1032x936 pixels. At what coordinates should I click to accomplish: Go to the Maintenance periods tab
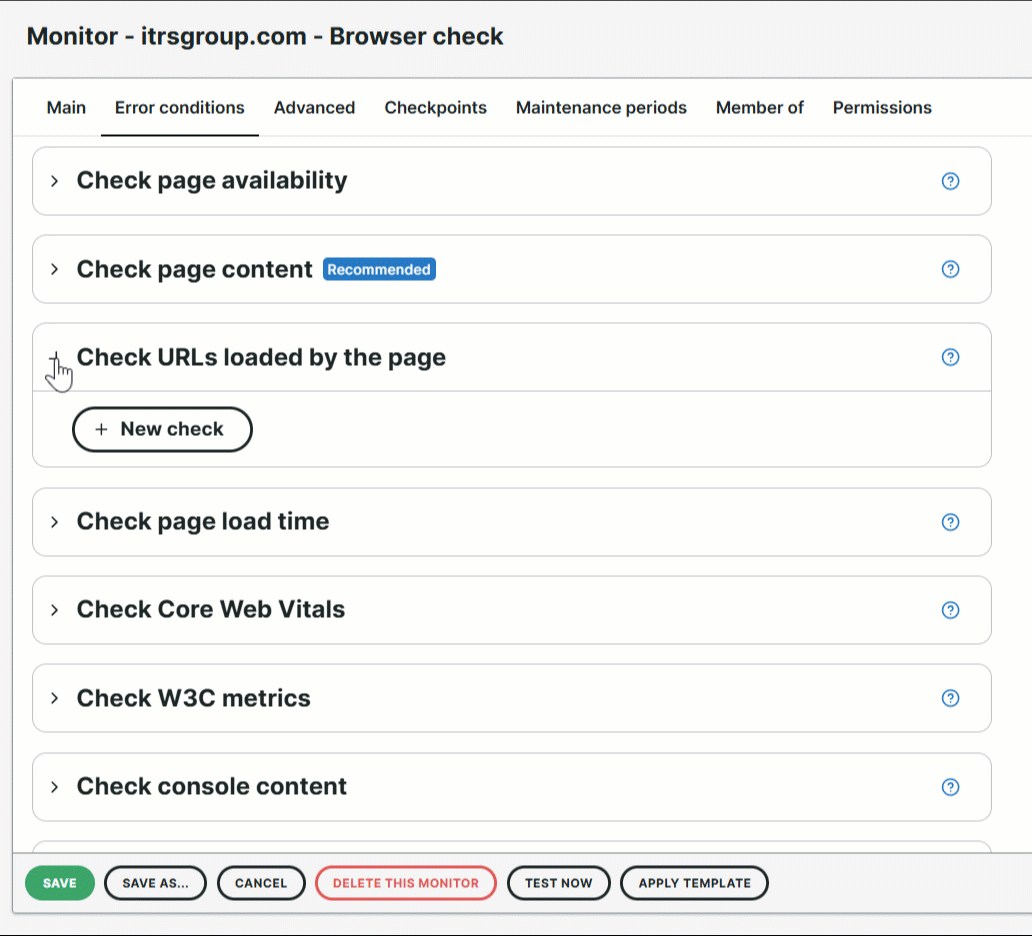tap(601, 107)
